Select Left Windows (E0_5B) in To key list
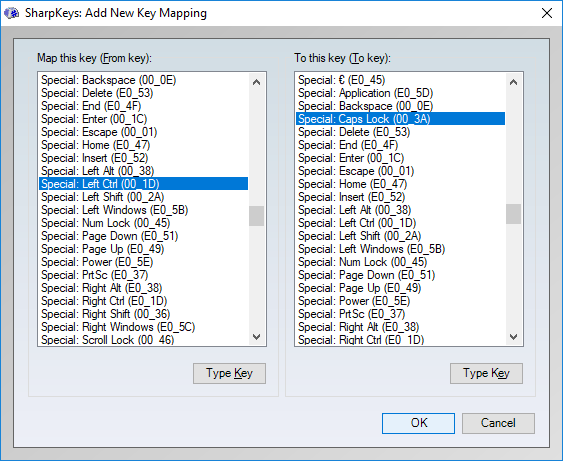 [x=400, y=249]
